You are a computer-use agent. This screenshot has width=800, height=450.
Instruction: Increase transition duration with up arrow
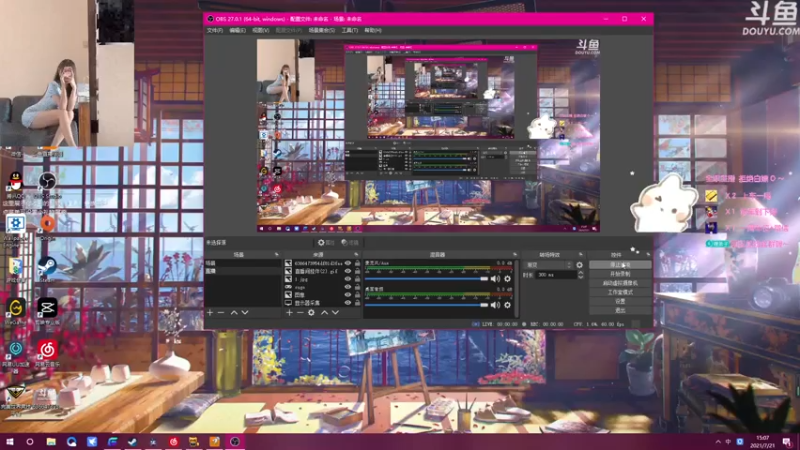click(580, 273)
